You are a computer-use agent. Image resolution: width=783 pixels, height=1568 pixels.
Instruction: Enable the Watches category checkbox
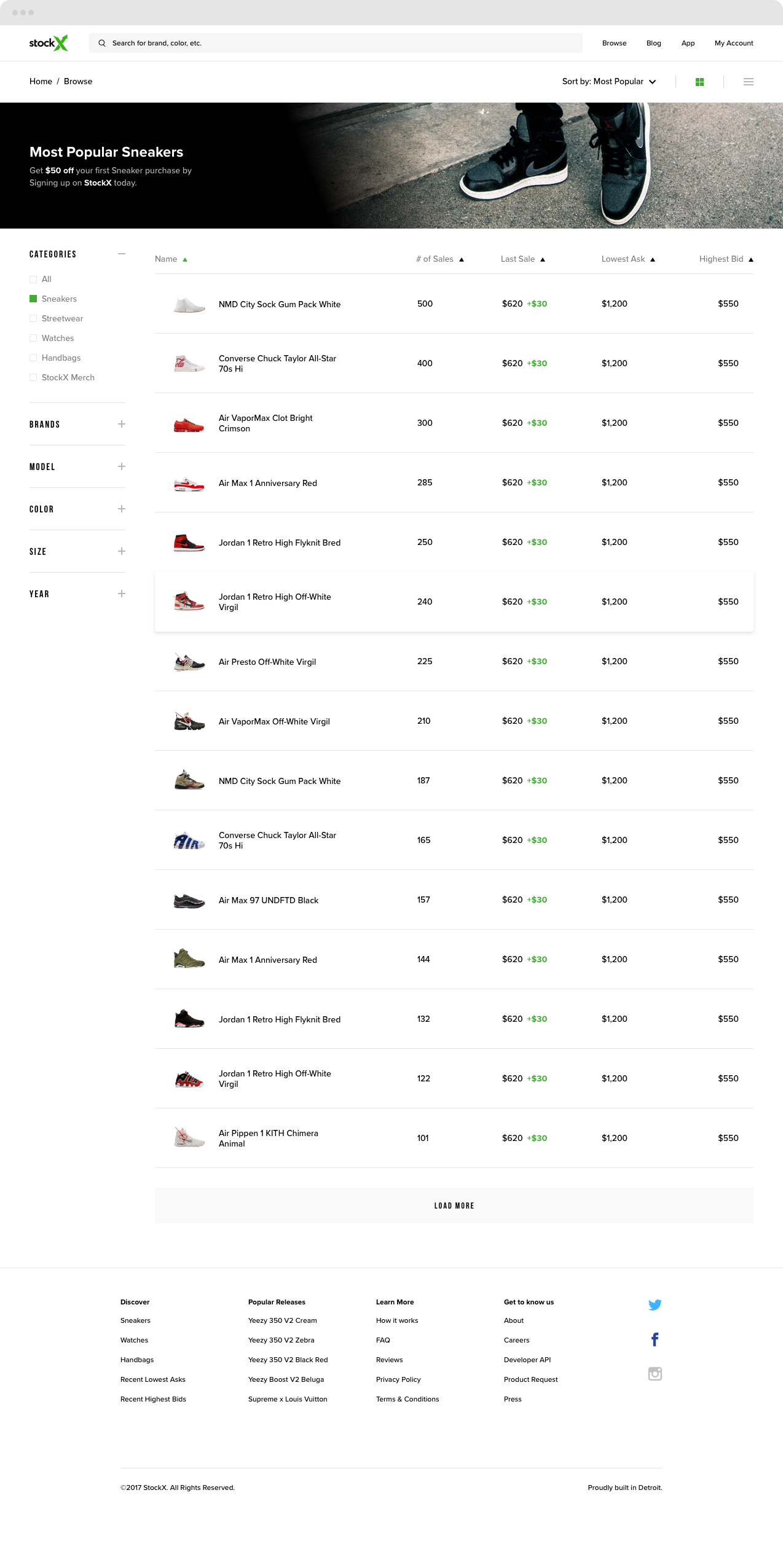33,338
